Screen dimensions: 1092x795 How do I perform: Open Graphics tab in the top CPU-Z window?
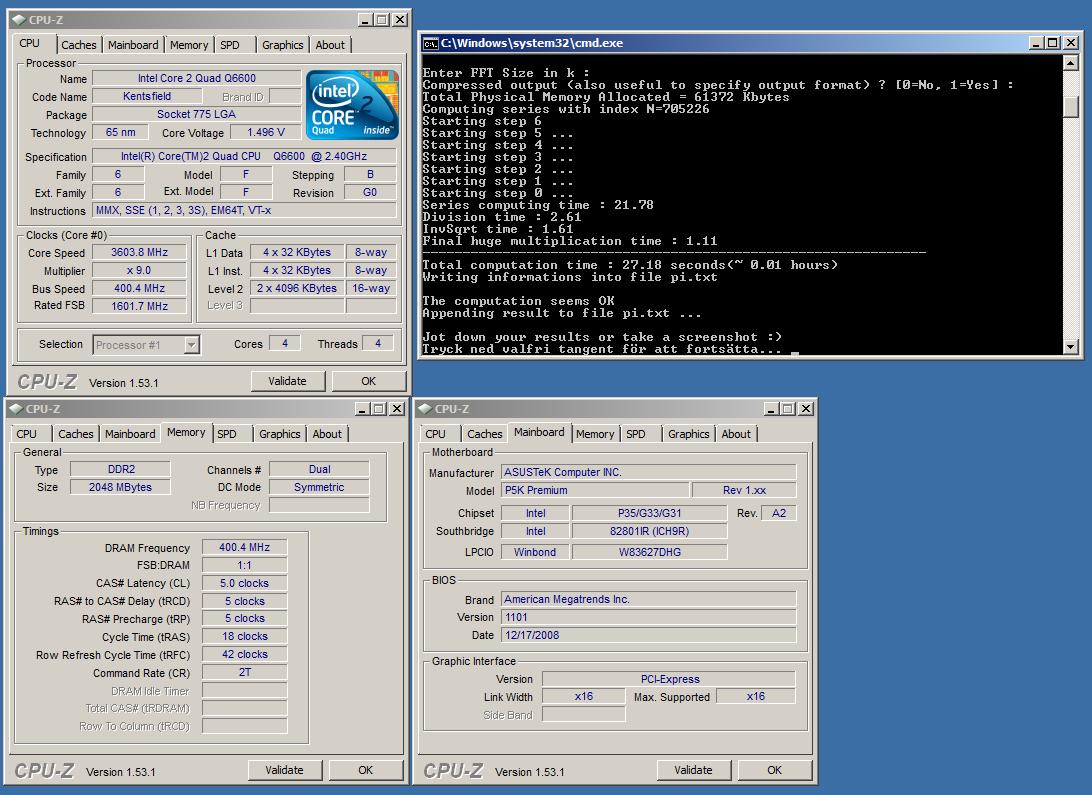coord(282,45)
